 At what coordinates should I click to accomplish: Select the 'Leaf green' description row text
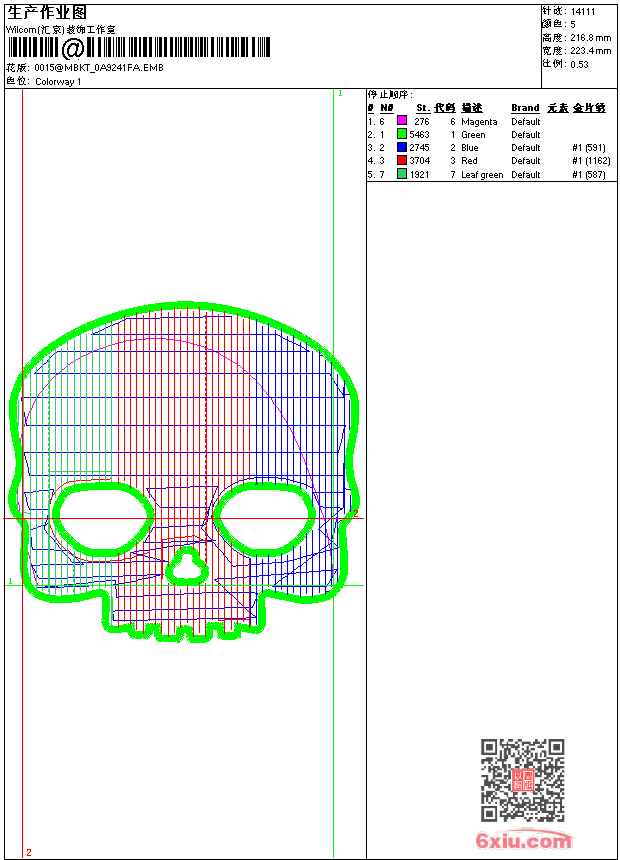coord(482,174)
